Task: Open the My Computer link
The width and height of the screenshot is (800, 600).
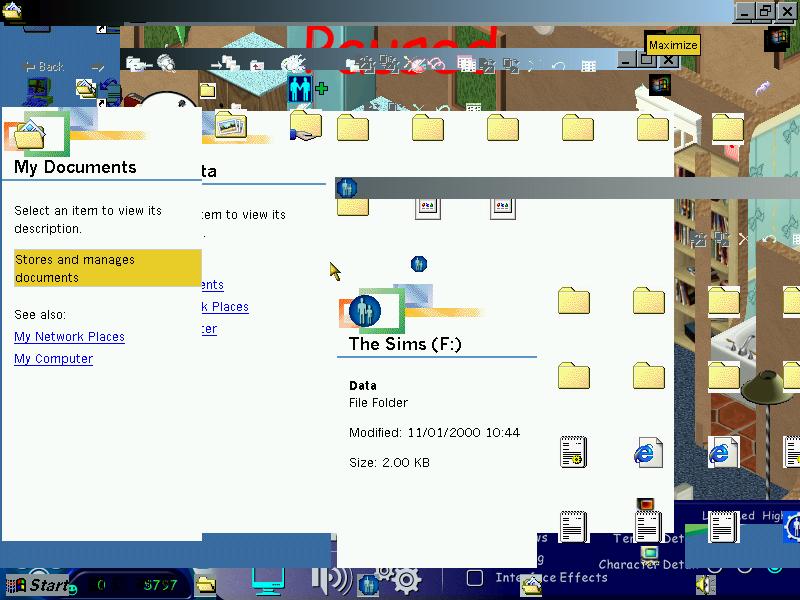Action: coord(53,359)
